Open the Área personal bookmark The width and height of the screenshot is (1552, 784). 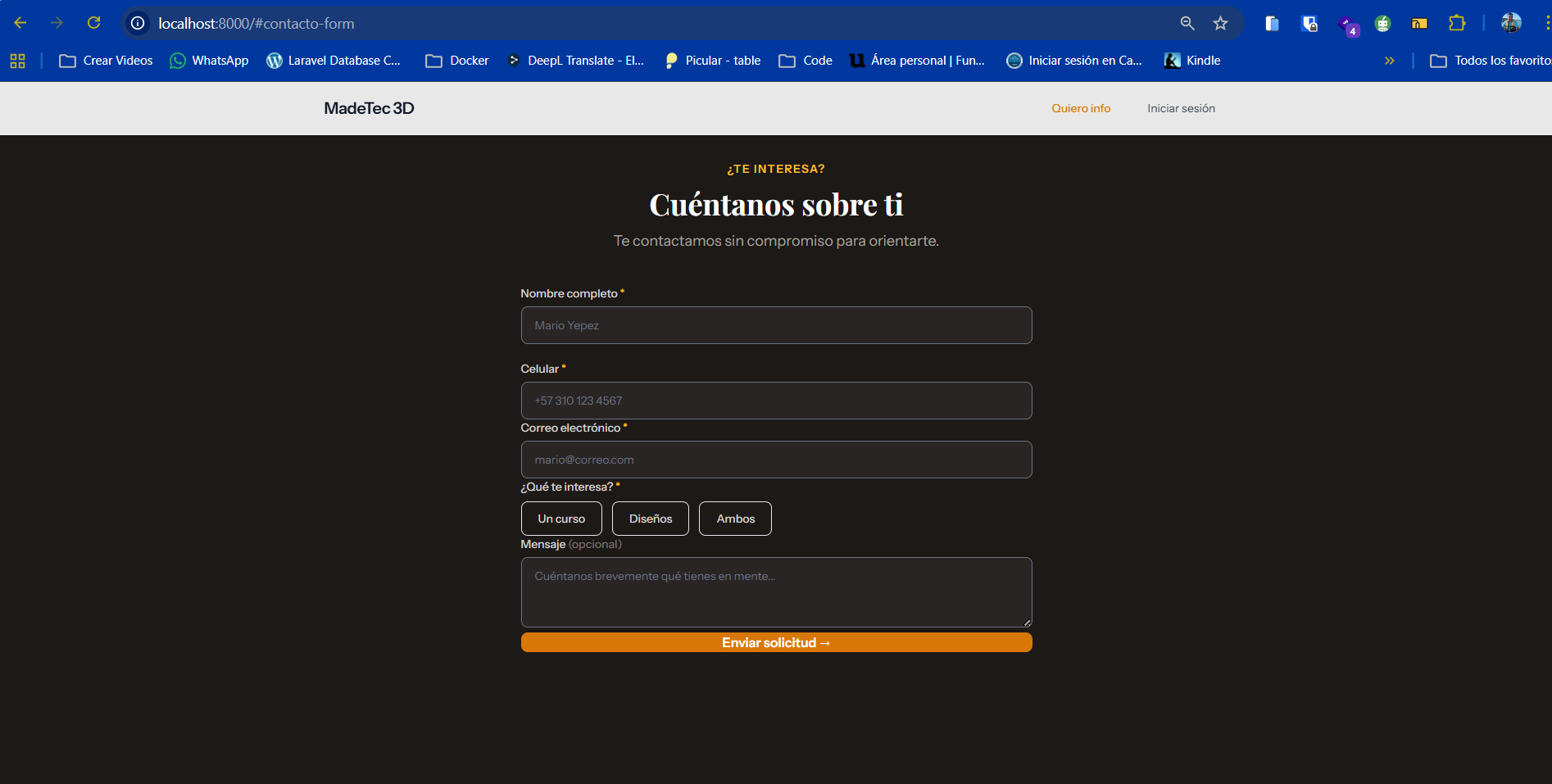coord(917,61)
